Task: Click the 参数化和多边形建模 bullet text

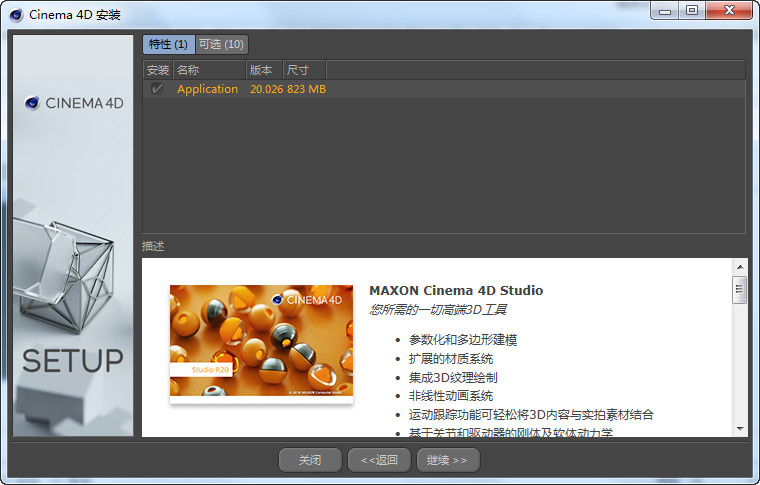Action: point(463,340)
